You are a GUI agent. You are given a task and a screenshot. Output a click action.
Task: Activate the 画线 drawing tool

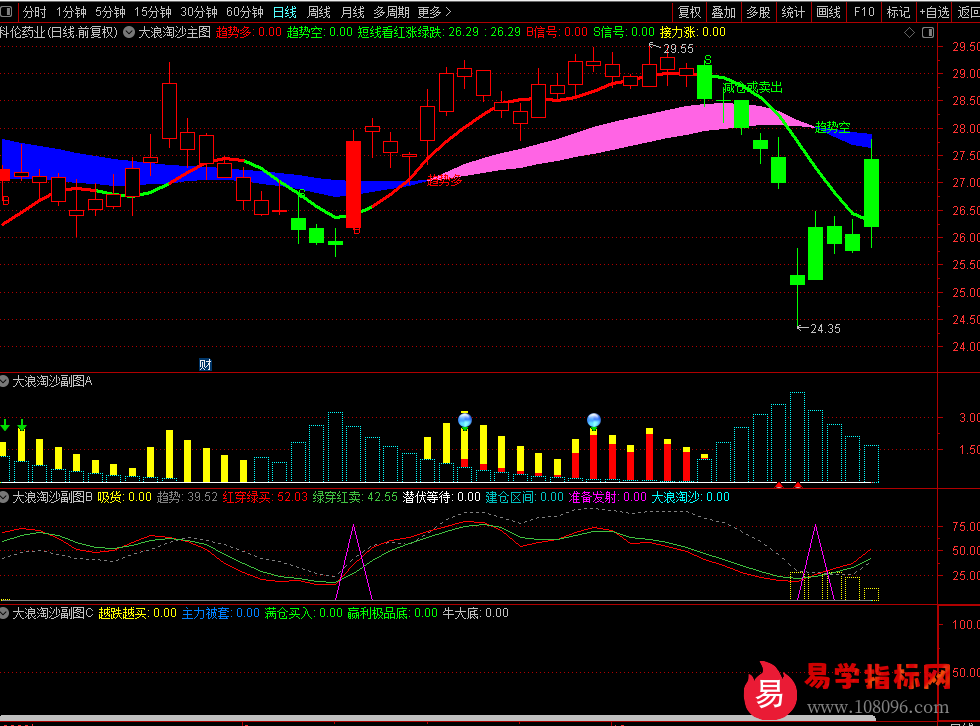tap(828, 12)
